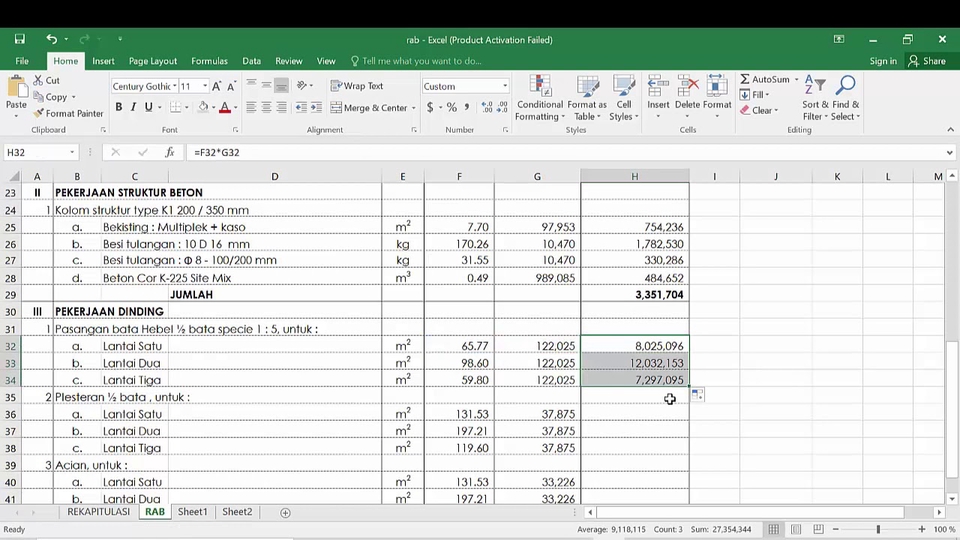Click the formula bar showing =F32*G32
Image resolution: width=960 pixels, height=540 pixels.
point(563,152)
